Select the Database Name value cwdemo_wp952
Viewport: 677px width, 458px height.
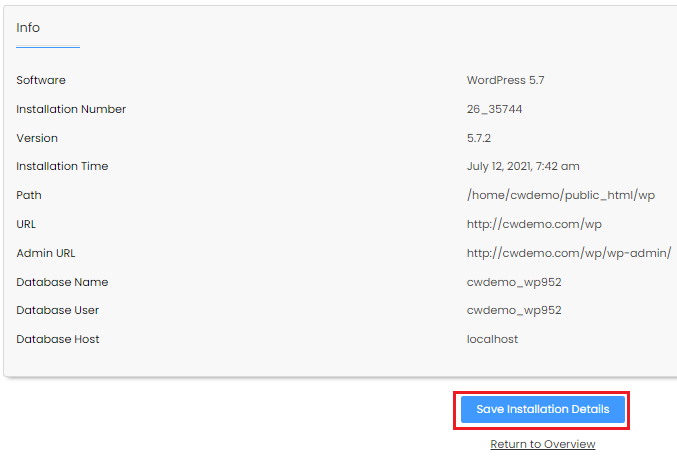click(x=513, y=282)
